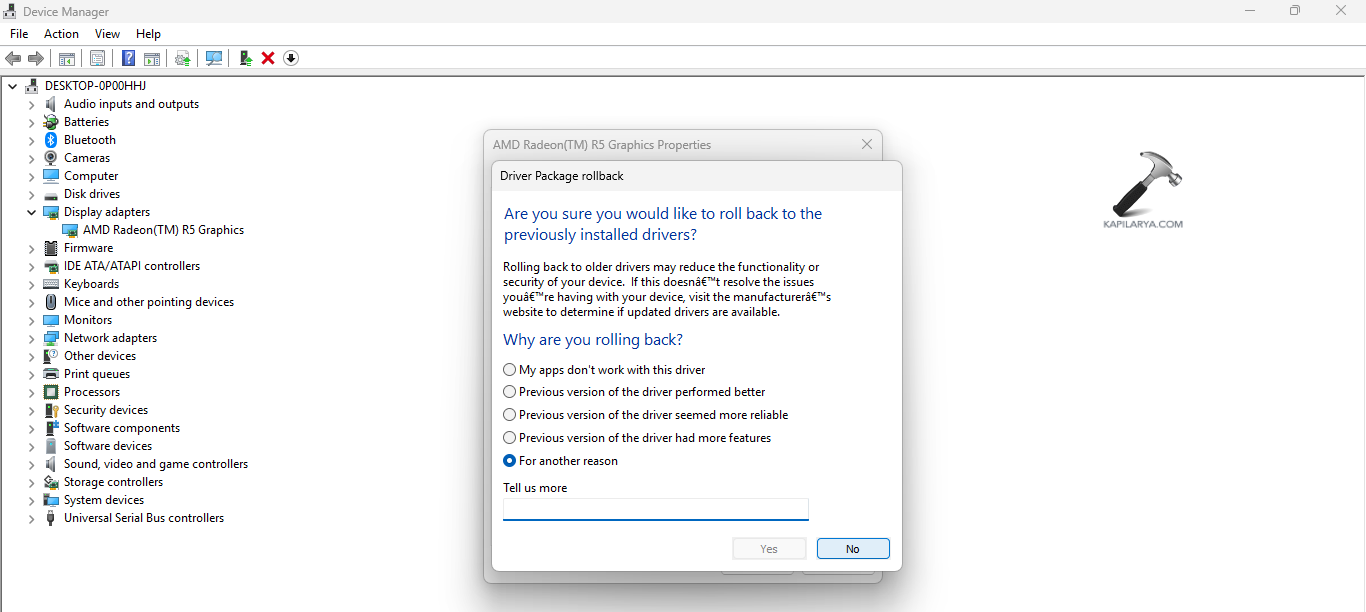Choose Previous version performed better option
Screen dimensions: 1366x612
point(509,391)
